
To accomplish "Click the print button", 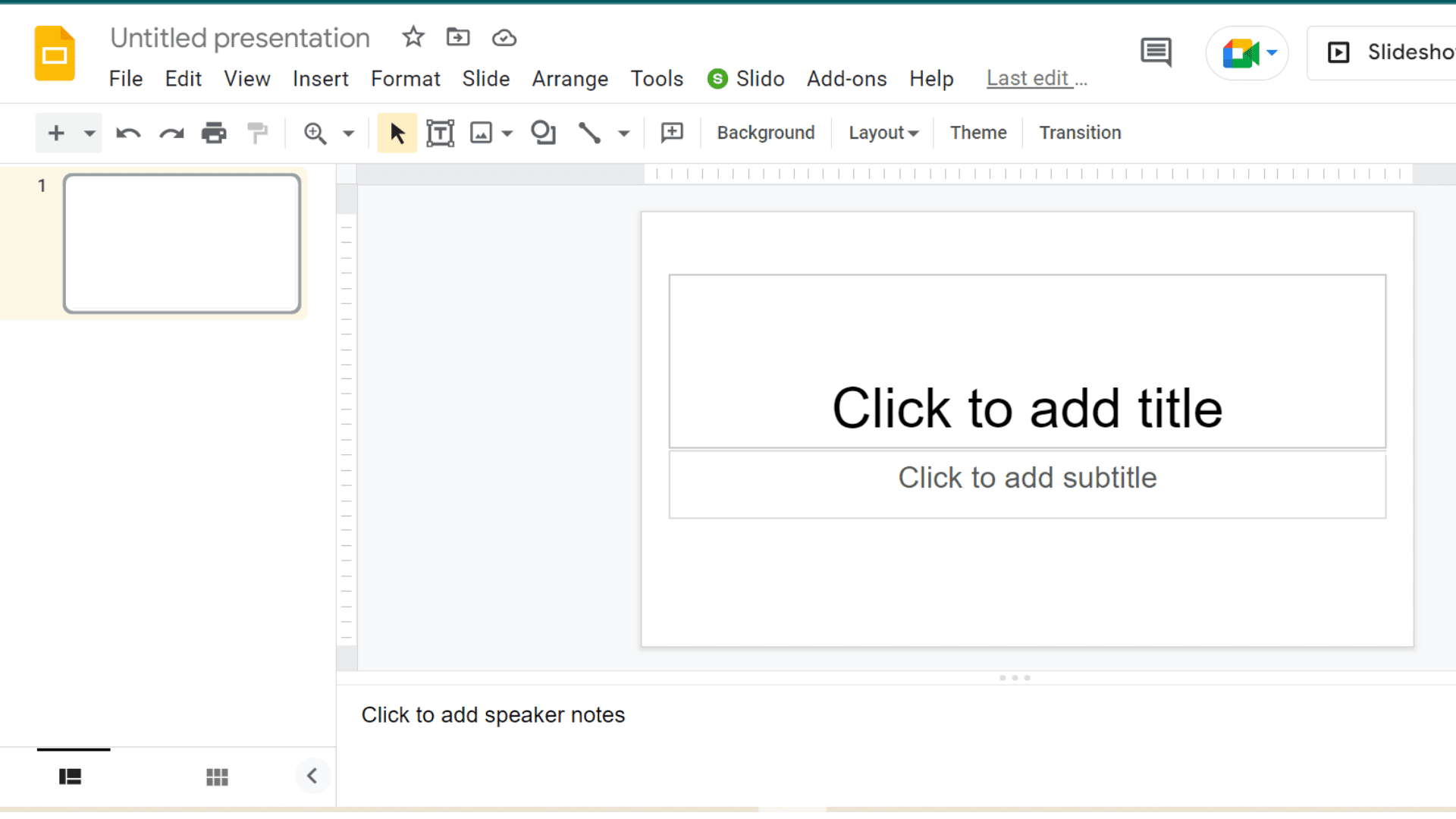I will pos(214,132).
